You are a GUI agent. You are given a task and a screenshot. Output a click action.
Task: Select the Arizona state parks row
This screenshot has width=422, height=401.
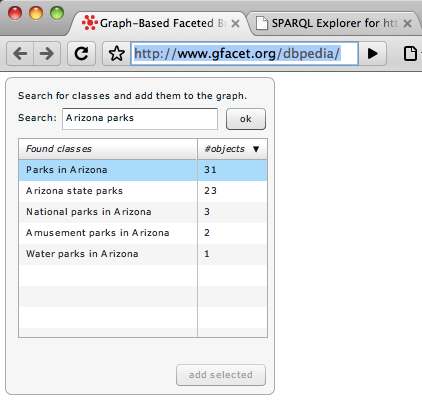[143, 191]
